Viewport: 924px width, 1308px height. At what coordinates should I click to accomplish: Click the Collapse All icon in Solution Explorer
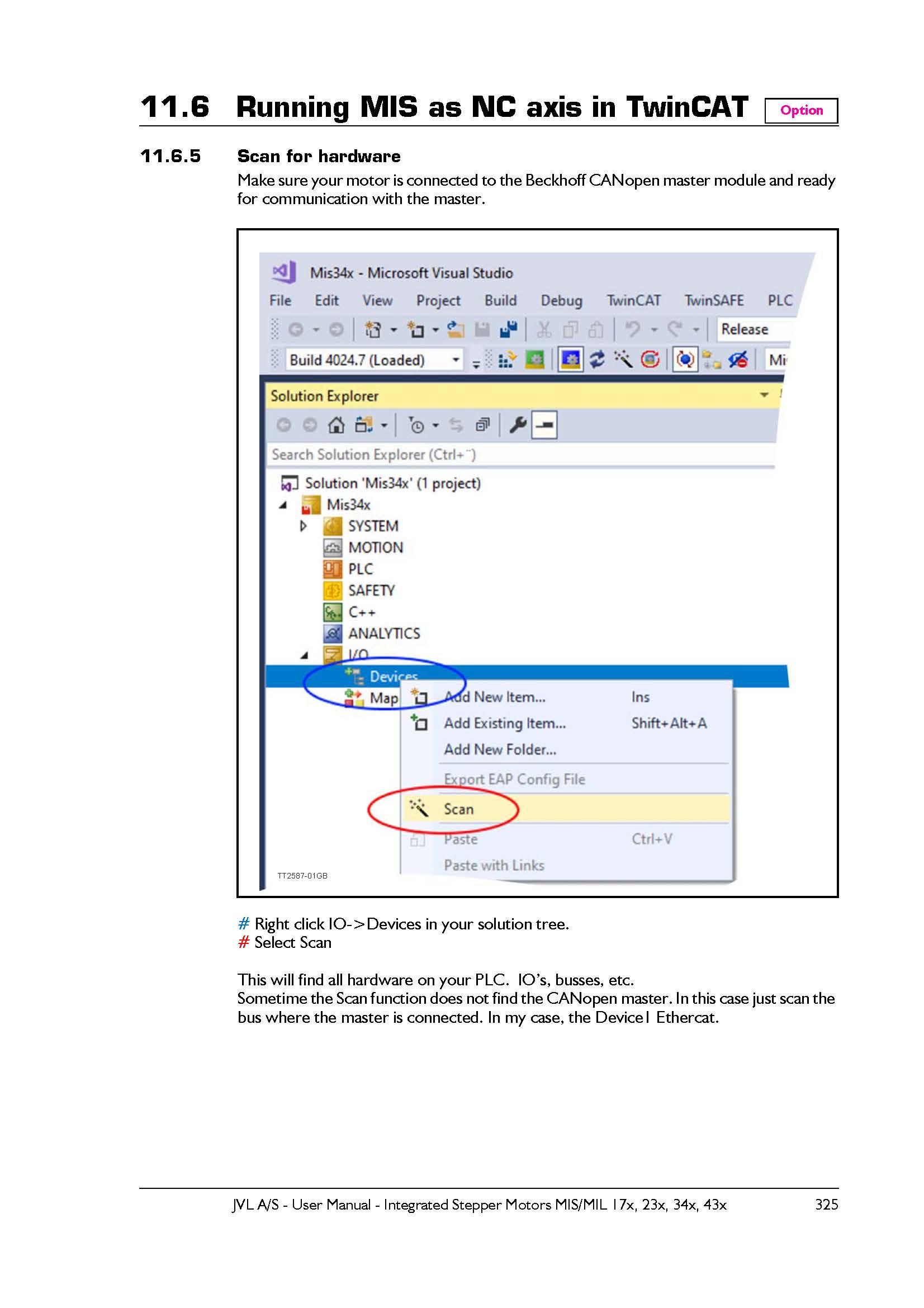point(483,425)
